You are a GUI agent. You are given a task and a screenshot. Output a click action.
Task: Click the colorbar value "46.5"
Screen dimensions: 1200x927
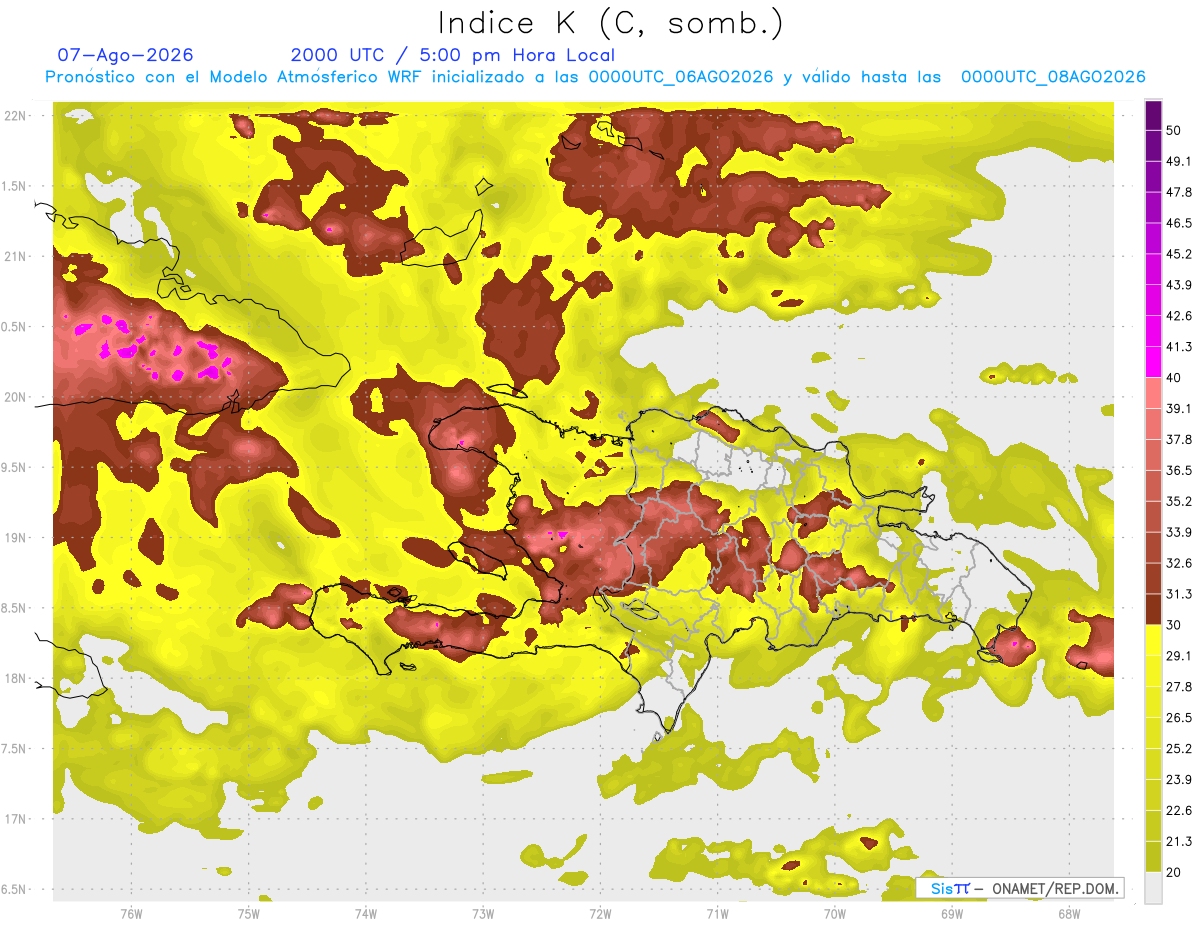[1179, 223]
